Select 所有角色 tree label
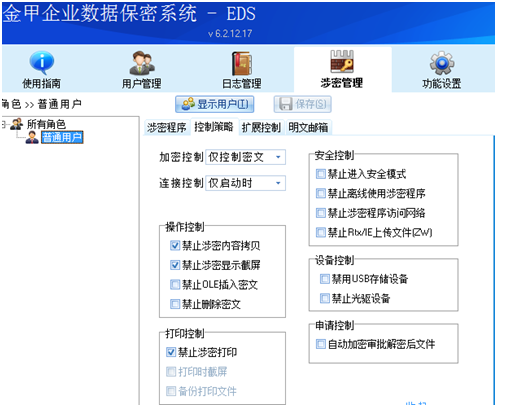The image size is (507, 412). pos(46,124)
